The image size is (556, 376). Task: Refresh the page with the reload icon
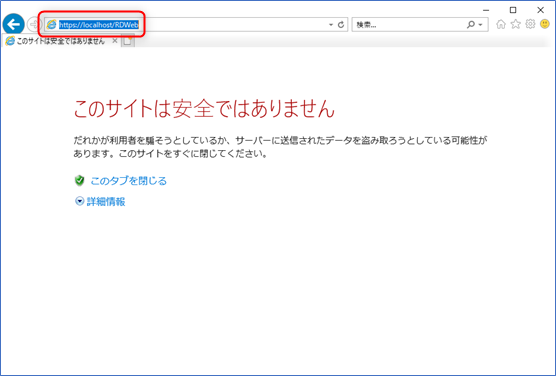coord(341,25)
